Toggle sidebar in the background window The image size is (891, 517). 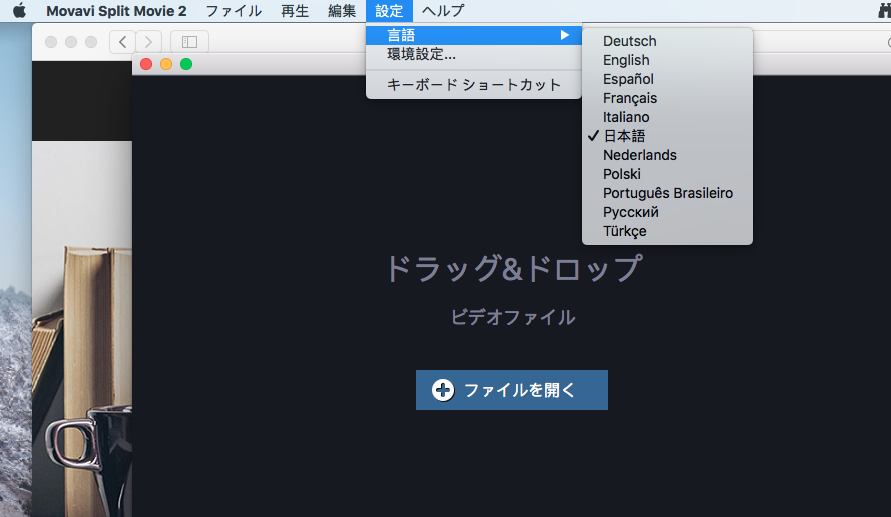189,41
